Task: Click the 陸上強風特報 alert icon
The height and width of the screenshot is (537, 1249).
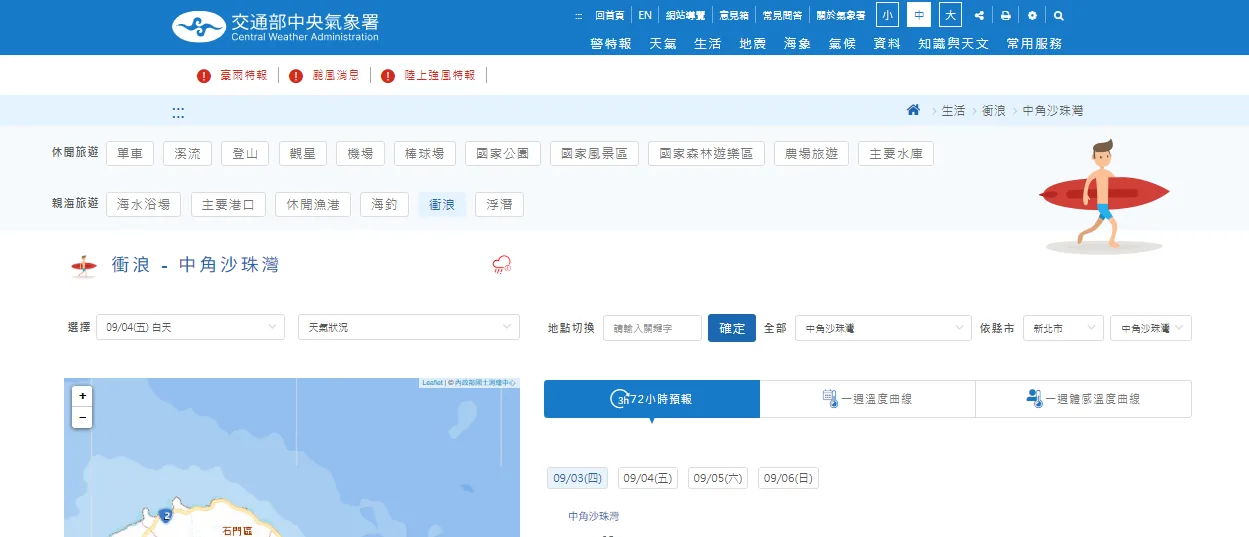Action: pos(388,75)
